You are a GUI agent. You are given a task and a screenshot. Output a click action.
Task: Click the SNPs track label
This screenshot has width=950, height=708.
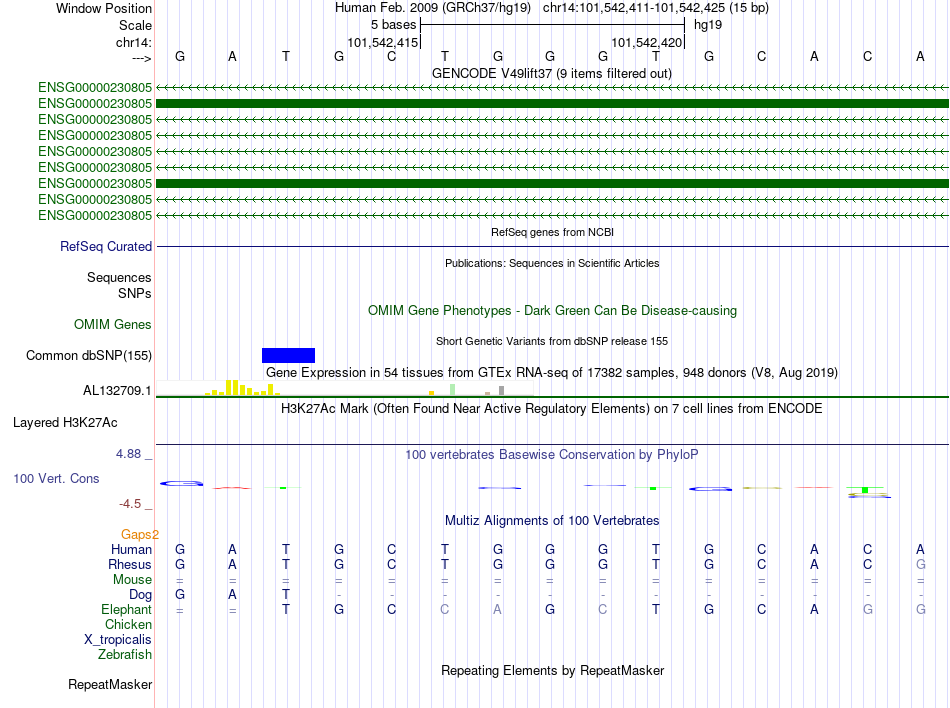click(x=135, y=293)
